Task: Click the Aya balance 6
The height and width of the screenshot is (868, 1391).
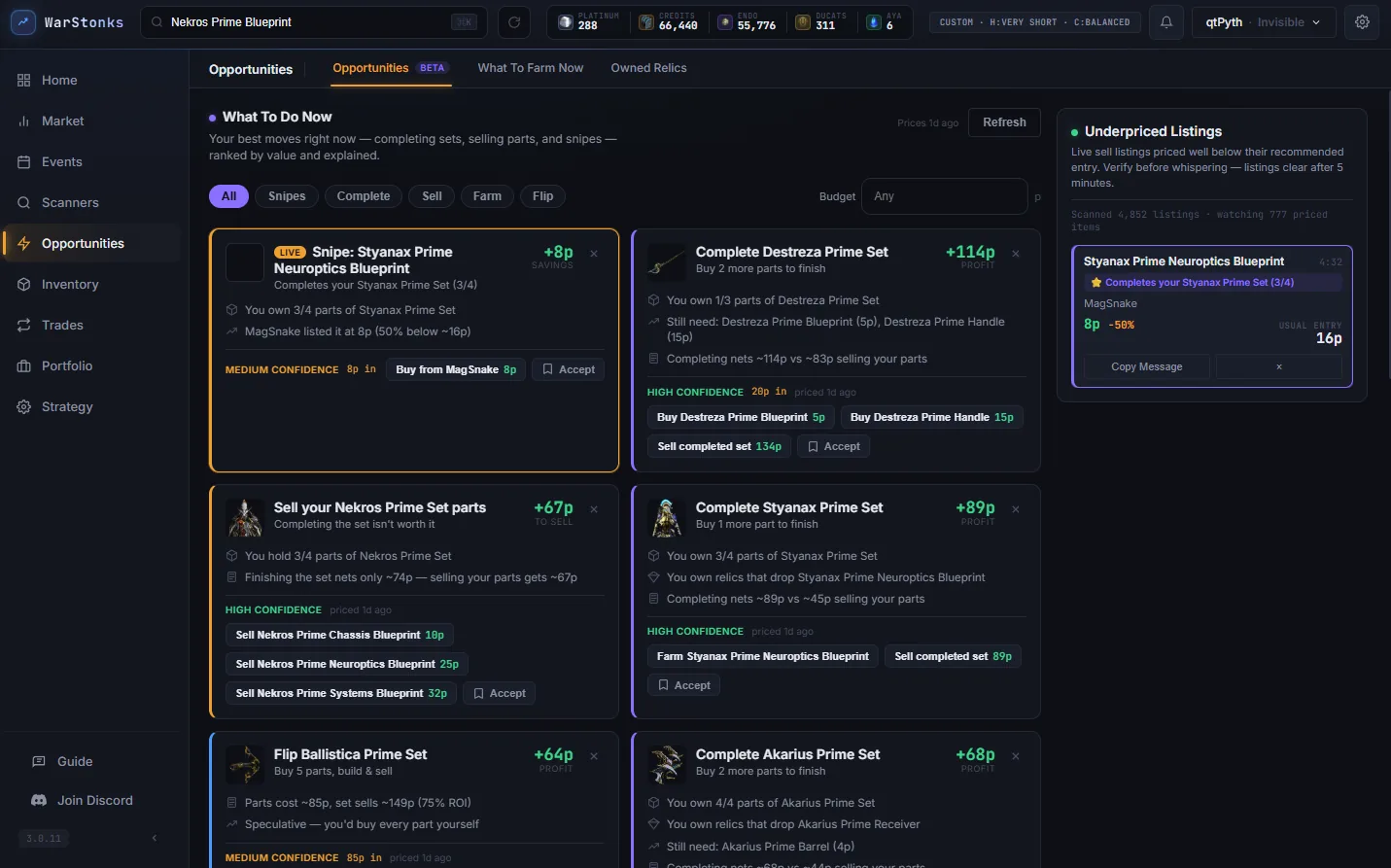Action: [x=885, y=21]
